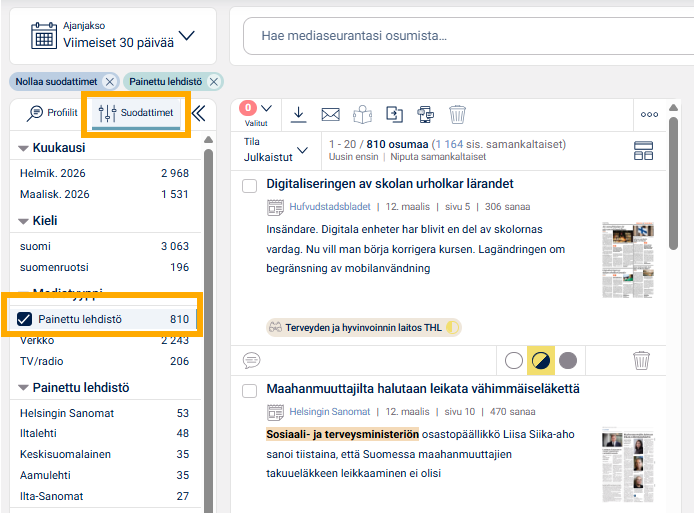
Task: Click the results list scrollbar handle
Action: (673, 184)
